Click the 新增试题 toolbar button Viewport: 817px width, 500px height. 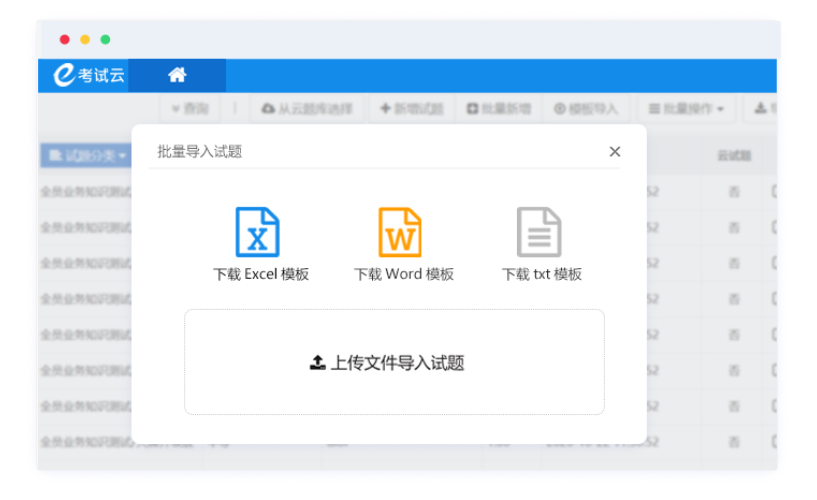tap(411, 109)
